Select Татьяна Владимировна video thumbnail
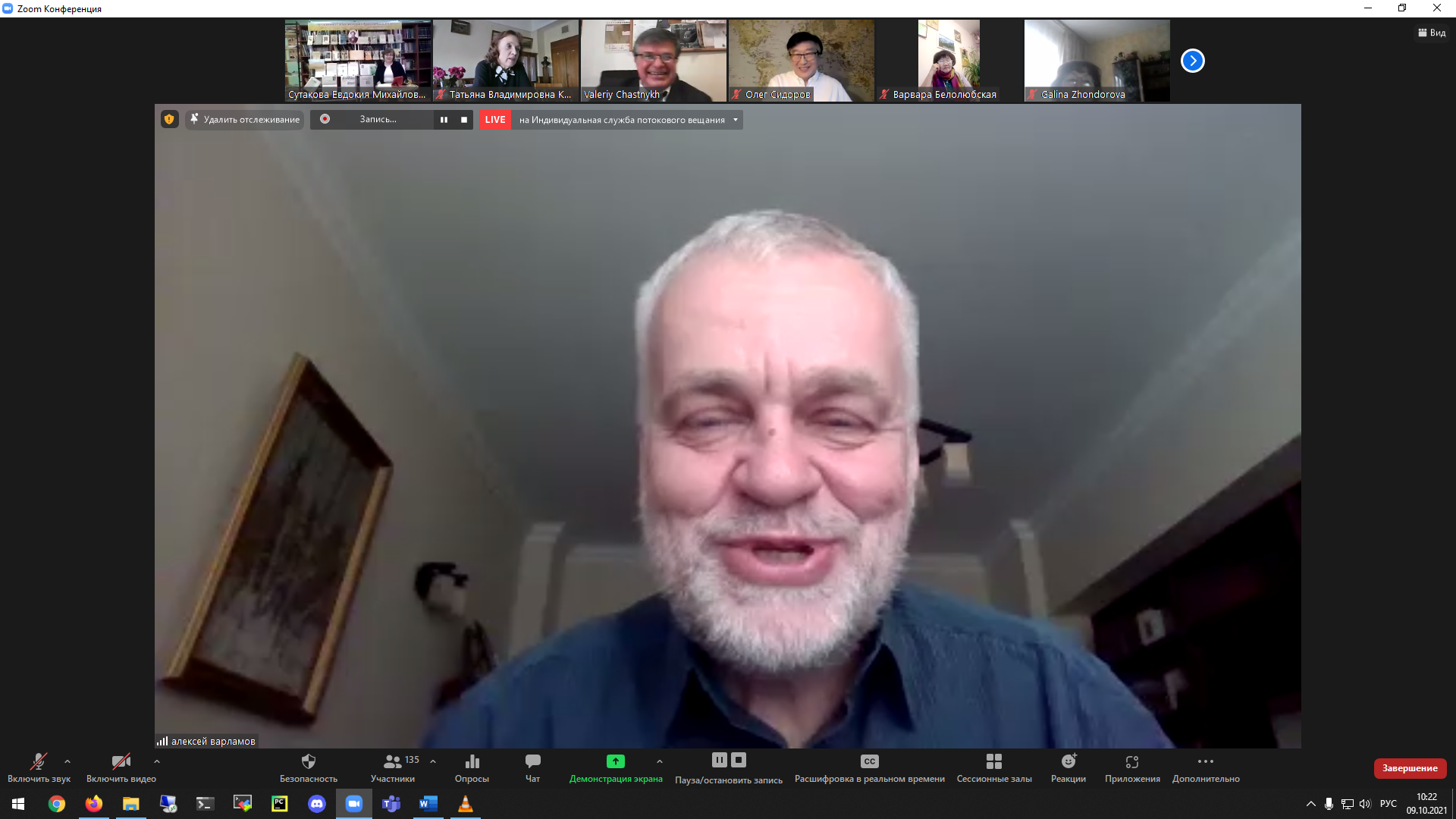1456x819 pixels. point(506,61)
